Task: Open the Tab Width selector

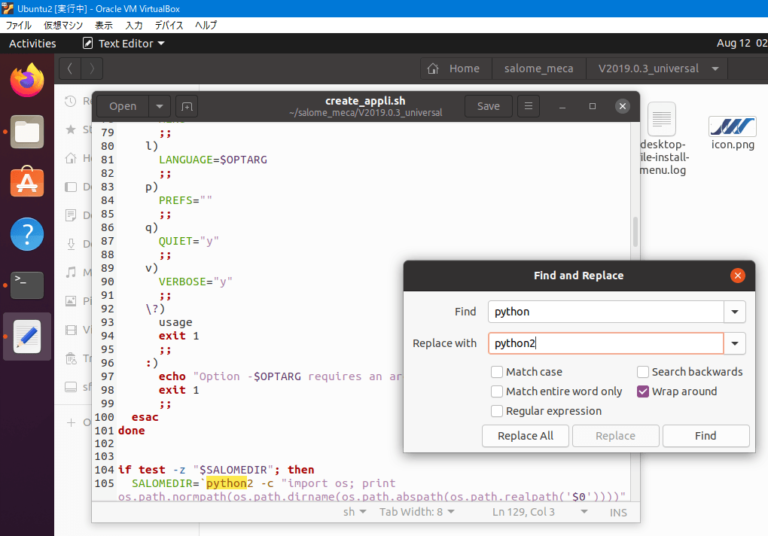Action: (x=417, y=511)
